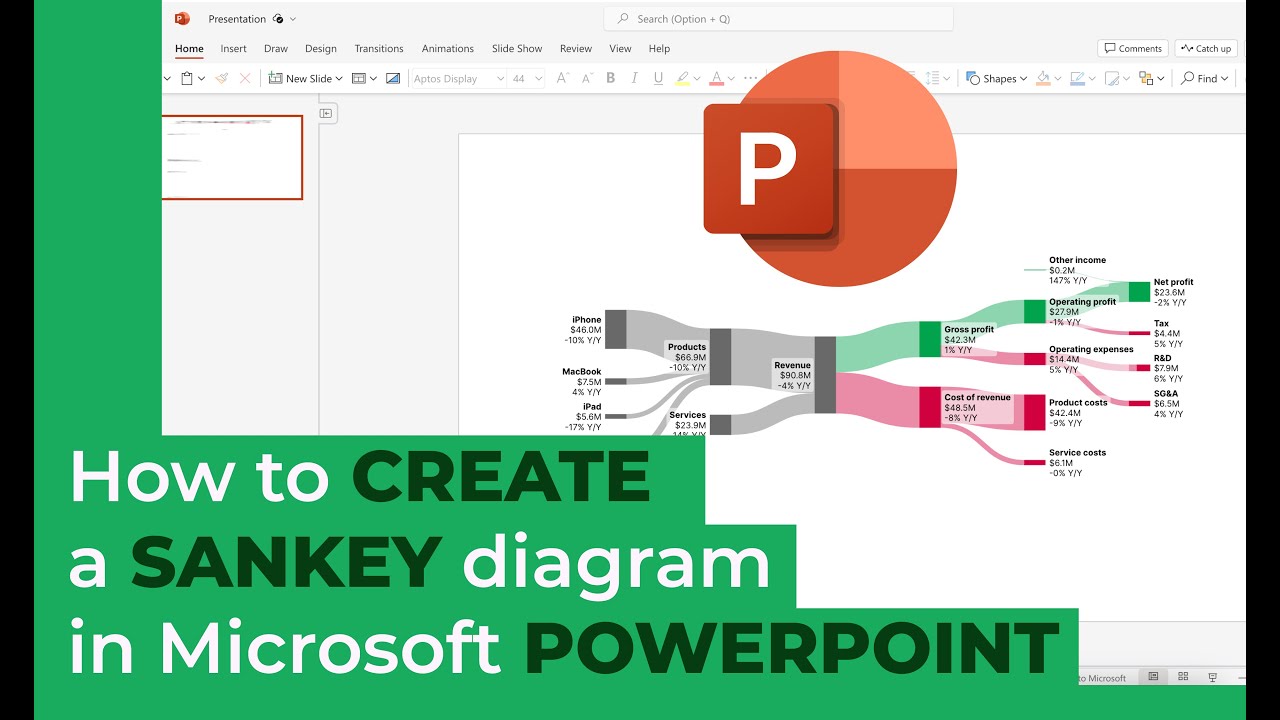Viewport: 1280px width, 720px height.
Task: Open the Home ribbon tab
Action: (189, 48)
